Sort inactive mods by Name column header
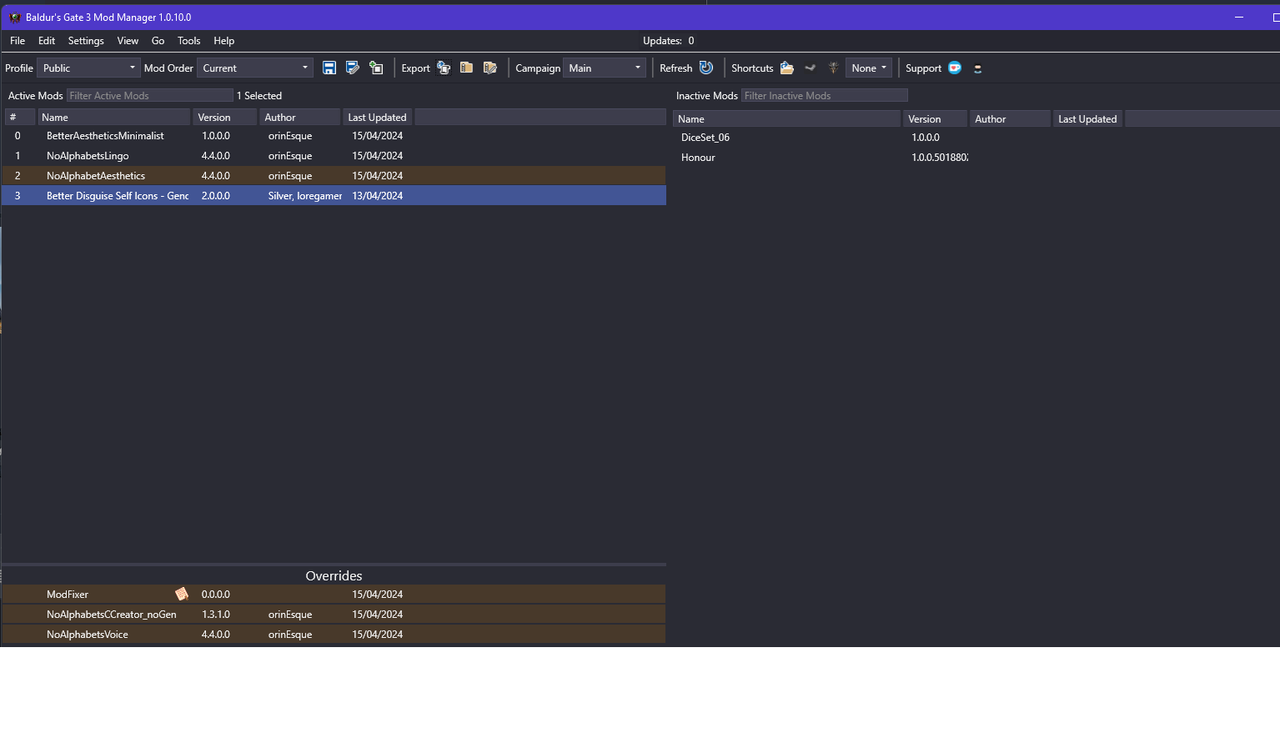Screen dimensions: 1280x738 (787, 118)
